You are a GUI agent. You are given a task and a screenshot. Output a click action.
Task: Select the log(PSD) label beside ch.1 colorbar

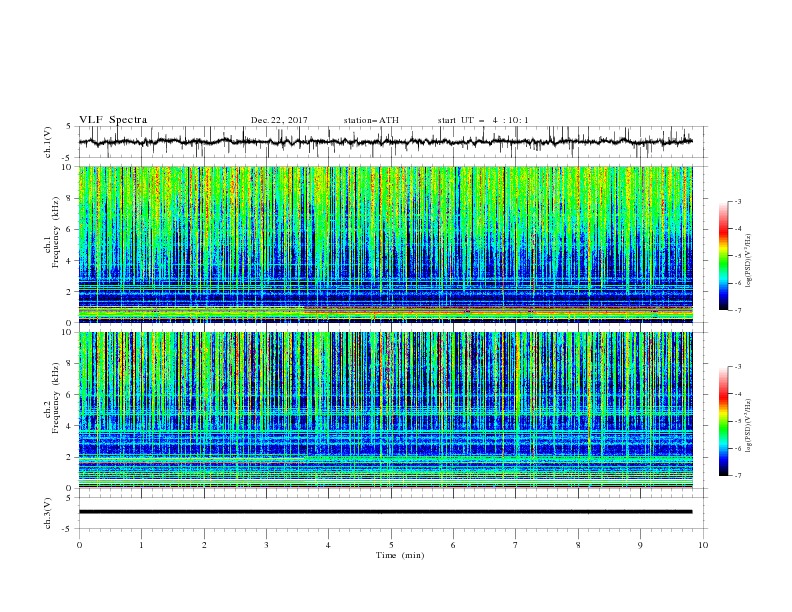(749, 261)
